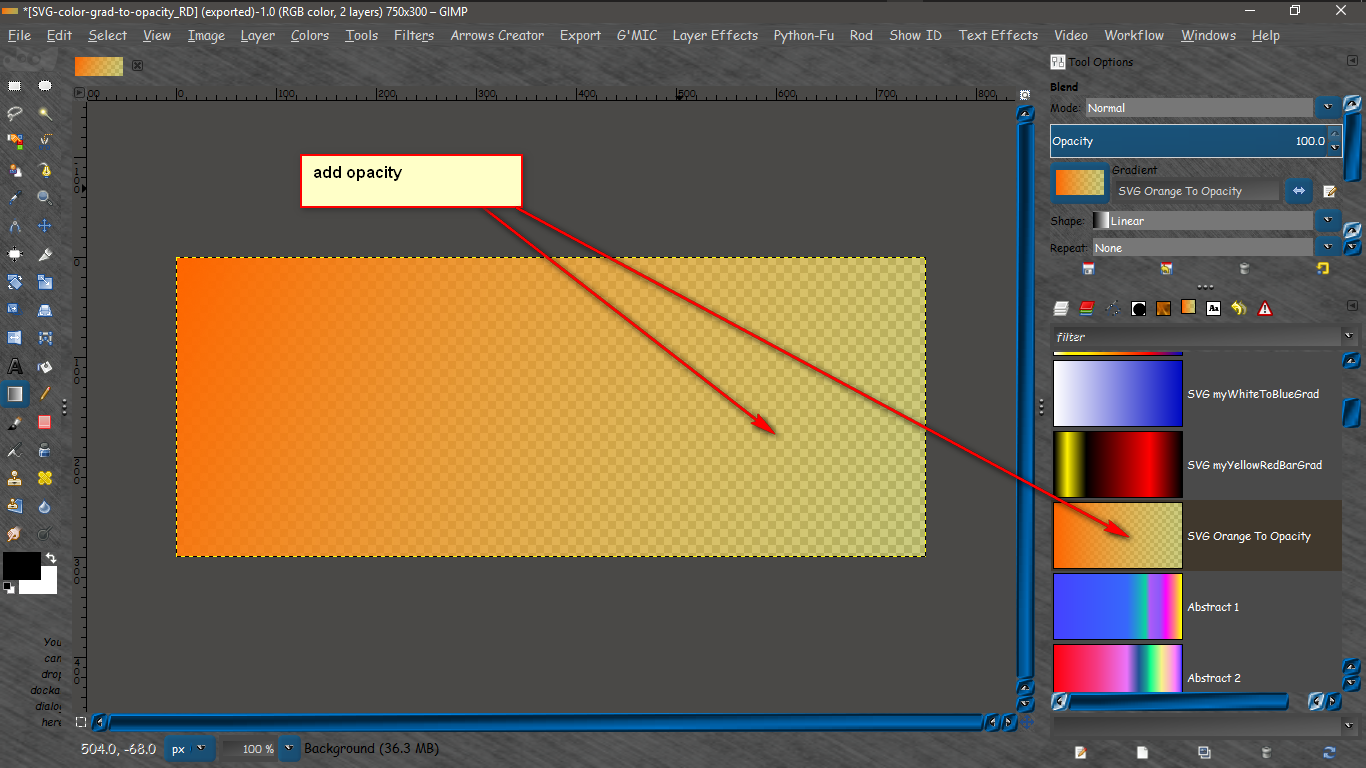Select the Zoom magnifier tool
This screenshot has width=1366, height=768.
[x=45, y=198]
